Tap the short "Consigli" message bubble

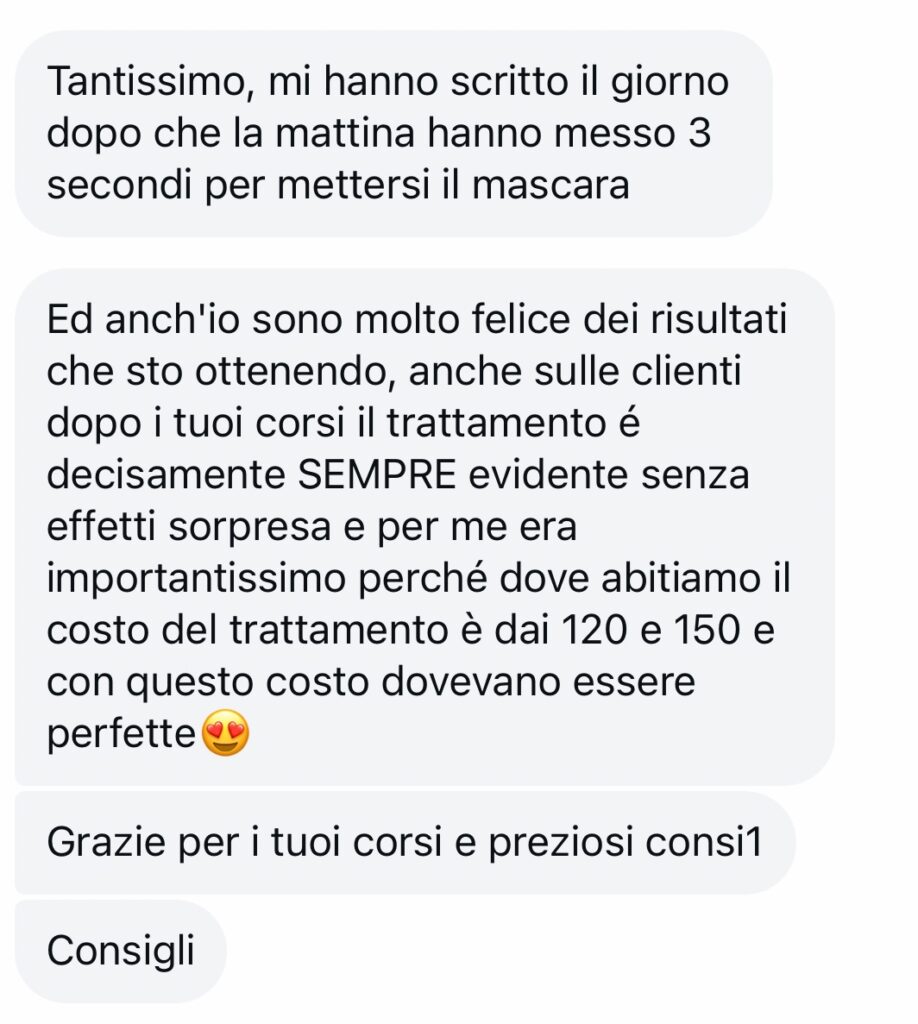(120, 951)
